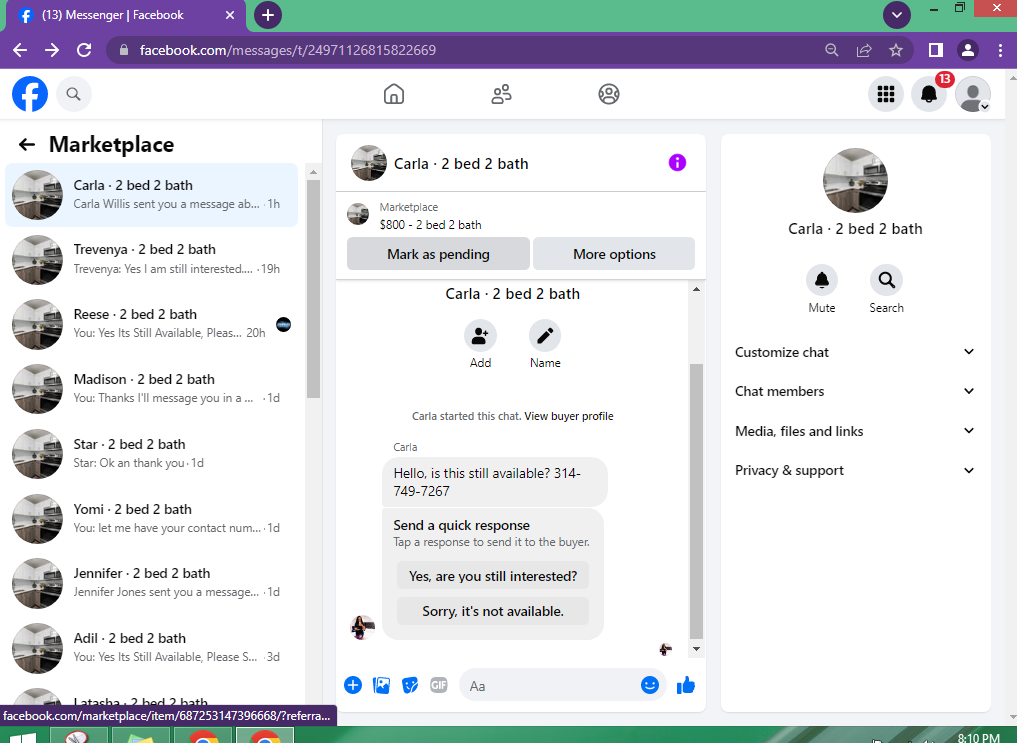Open the Friends icon in top navigation
Image resolution: width=1017 pixels, height=743 pixels.
click(x=501, y=94)
